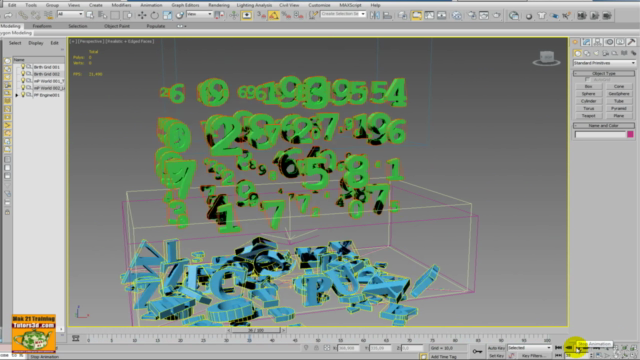Click the key lock selection icon
This screenshot has height=360, width=640.
coord(316,348)
